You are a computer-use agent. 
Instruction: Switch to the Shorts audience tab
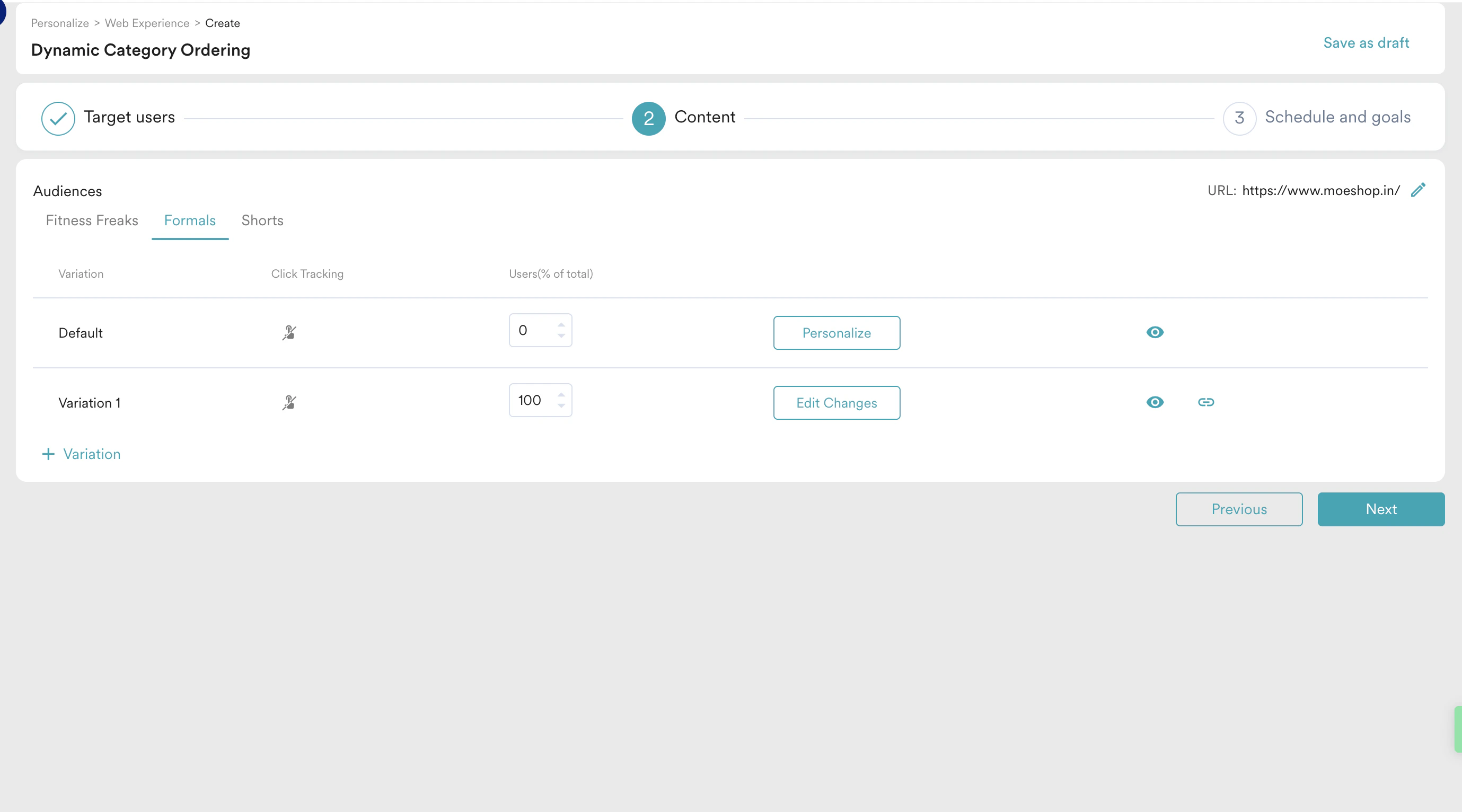tap(262, 220)
